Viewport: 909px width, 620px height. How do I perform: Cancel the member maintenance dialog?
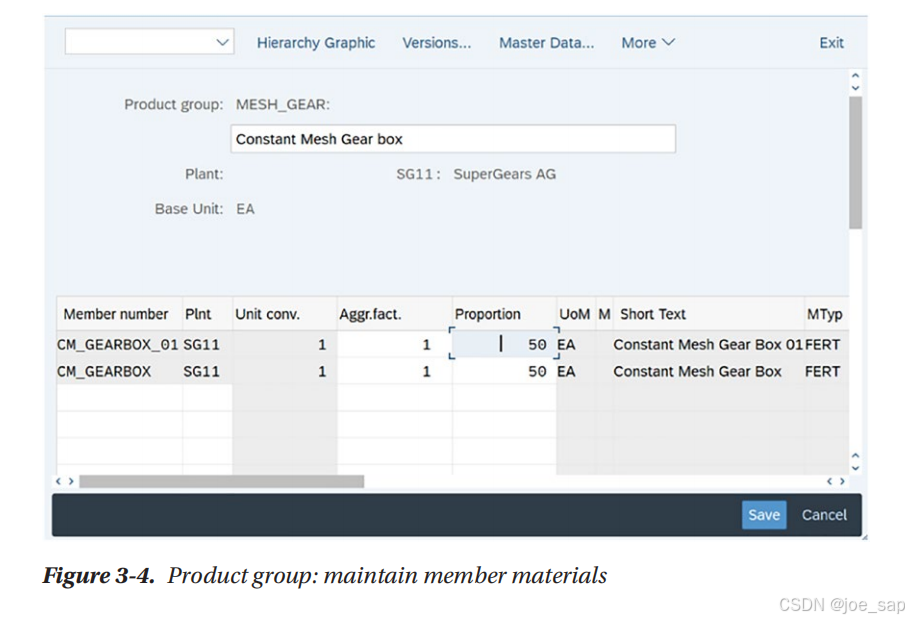[x=824, y=515]
